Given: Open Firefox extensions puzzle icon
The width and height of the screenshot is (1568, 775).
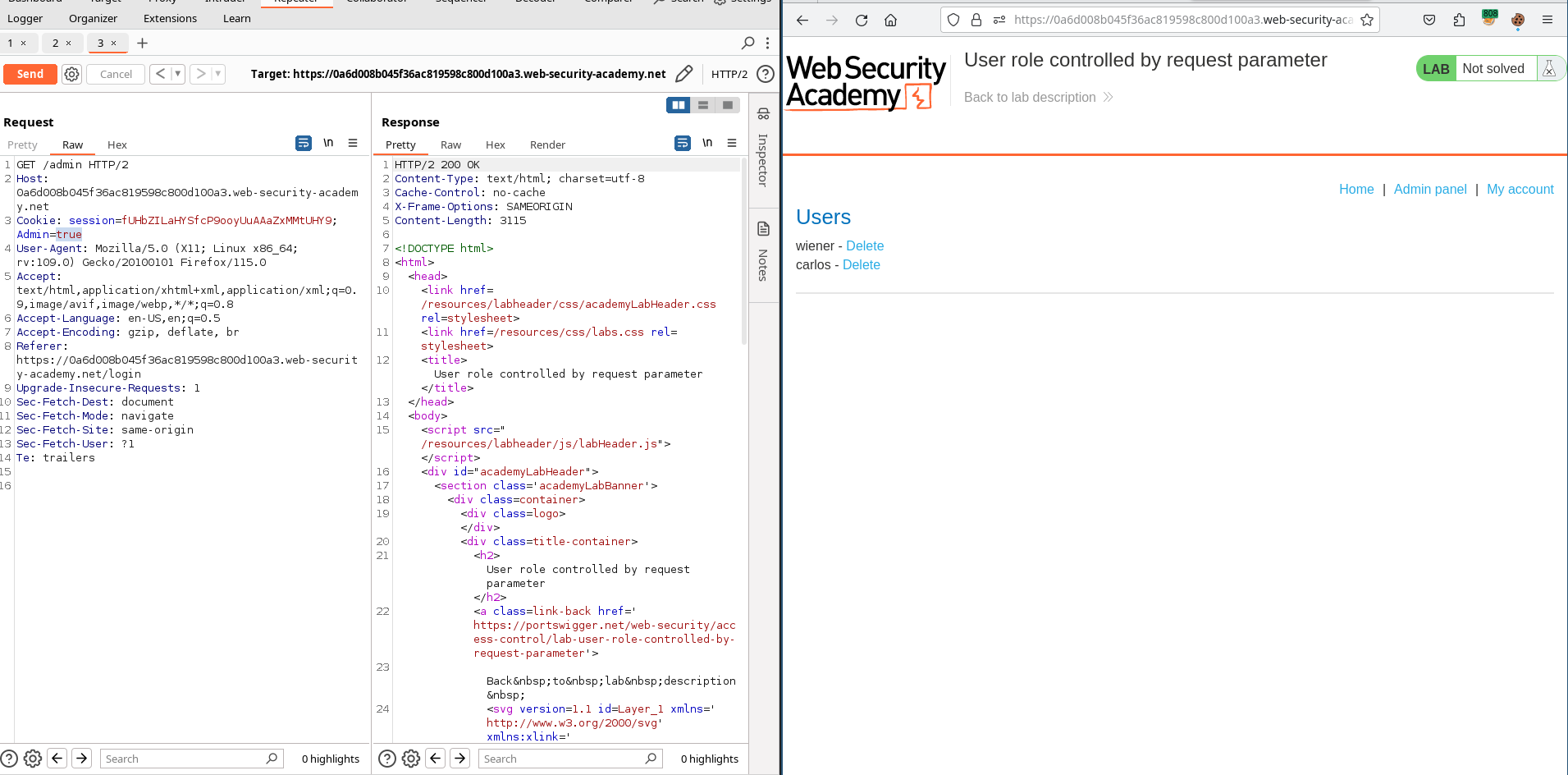Looking at the screenshot, I should click(1459, 20).
